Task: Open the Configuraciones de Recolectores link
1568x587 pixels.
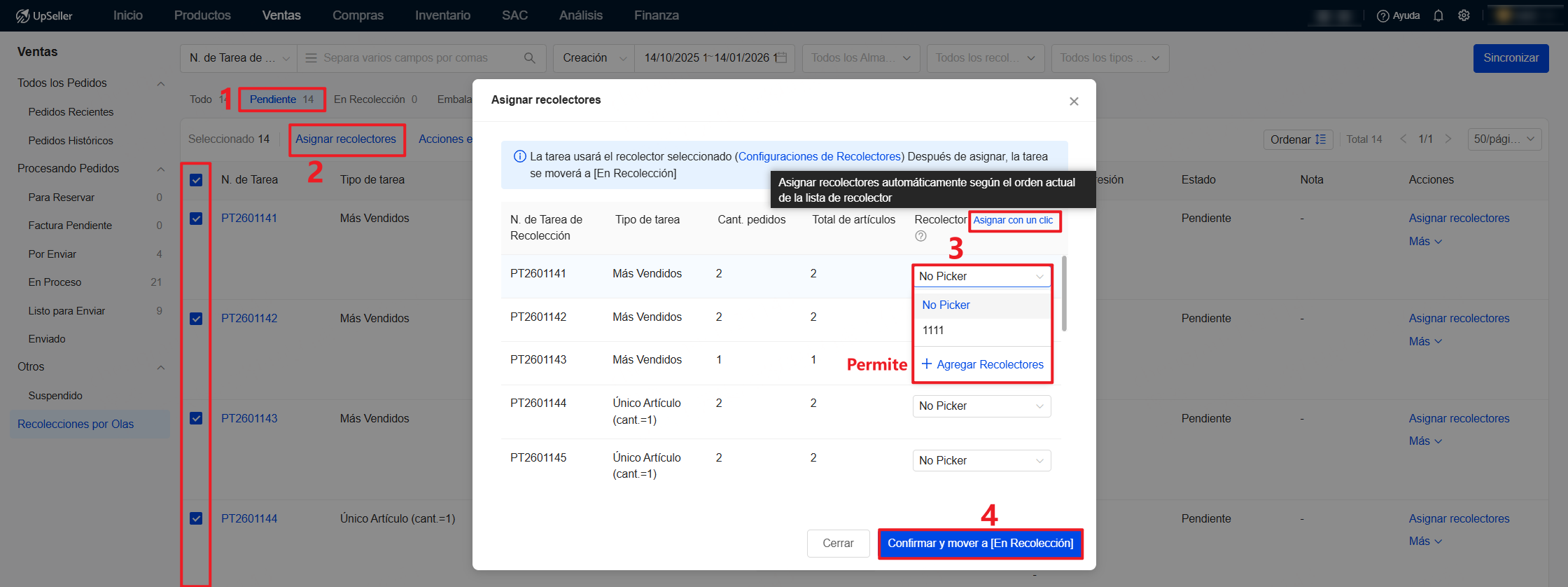Action: pos(820,157)
